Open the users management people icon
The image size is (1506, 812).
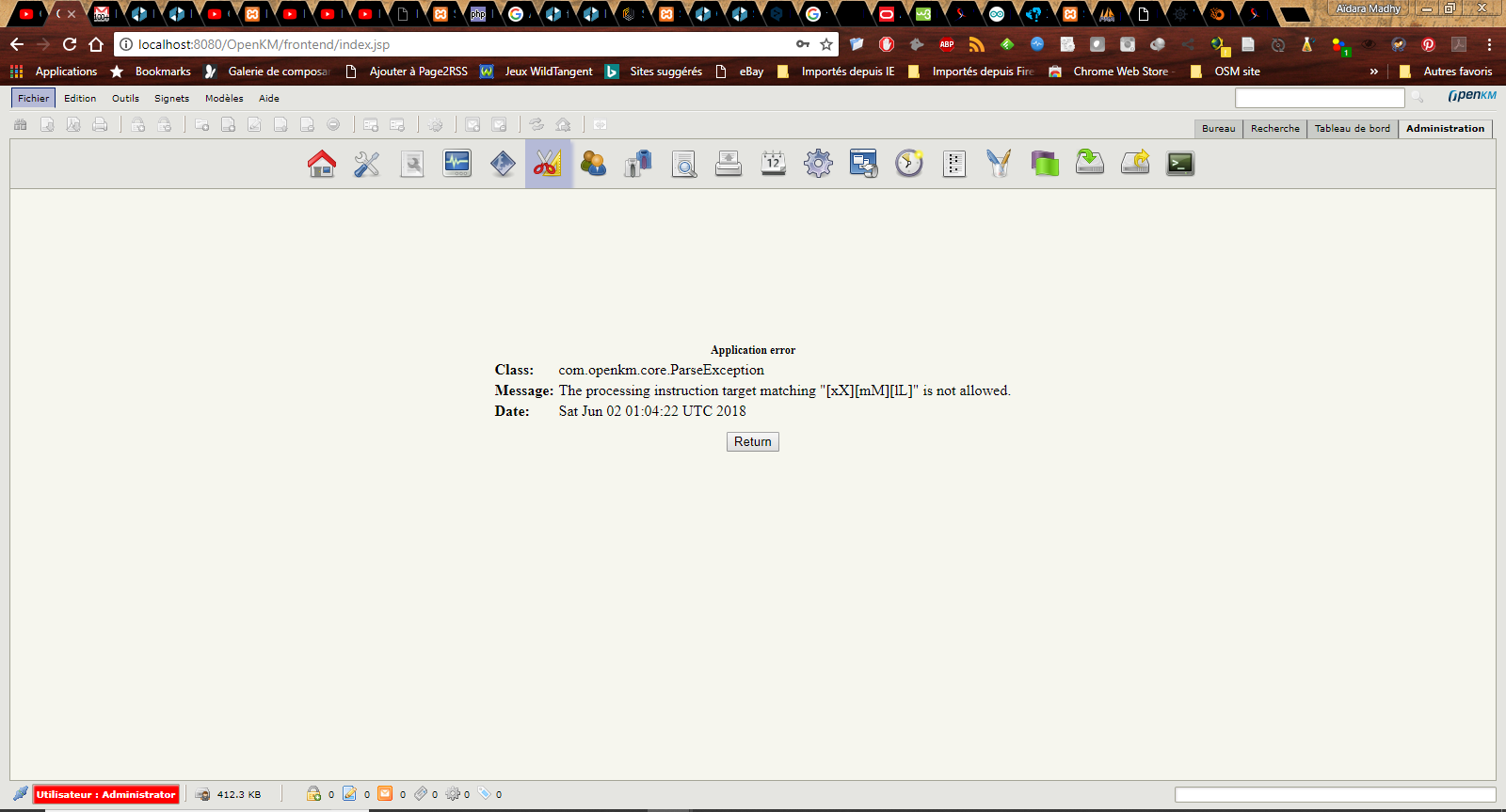tap(593, 164)
